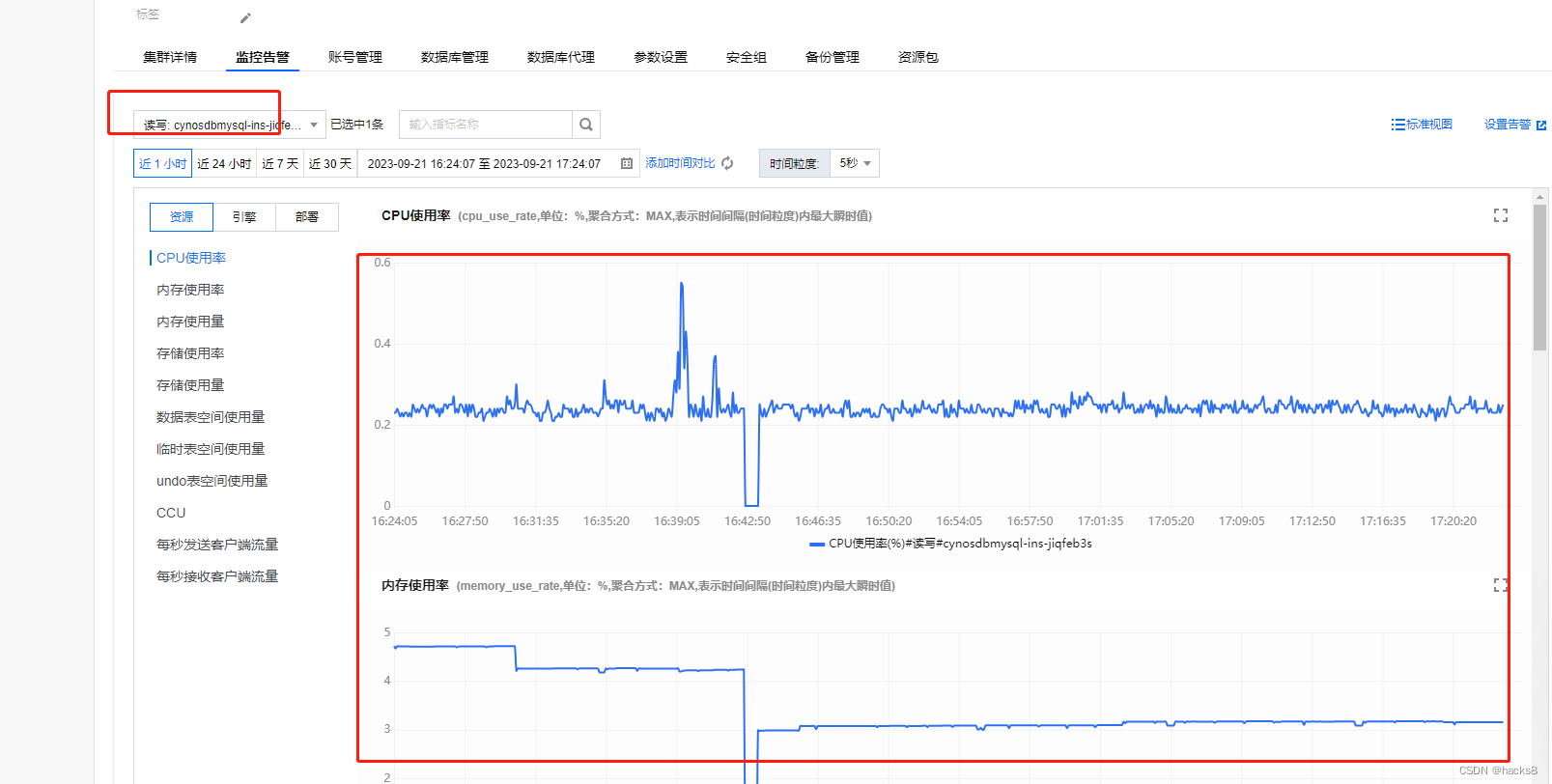Click the refresh icon beside 添加时间对比
Screen dimensions: 1552x784
(x=727, y=164)
